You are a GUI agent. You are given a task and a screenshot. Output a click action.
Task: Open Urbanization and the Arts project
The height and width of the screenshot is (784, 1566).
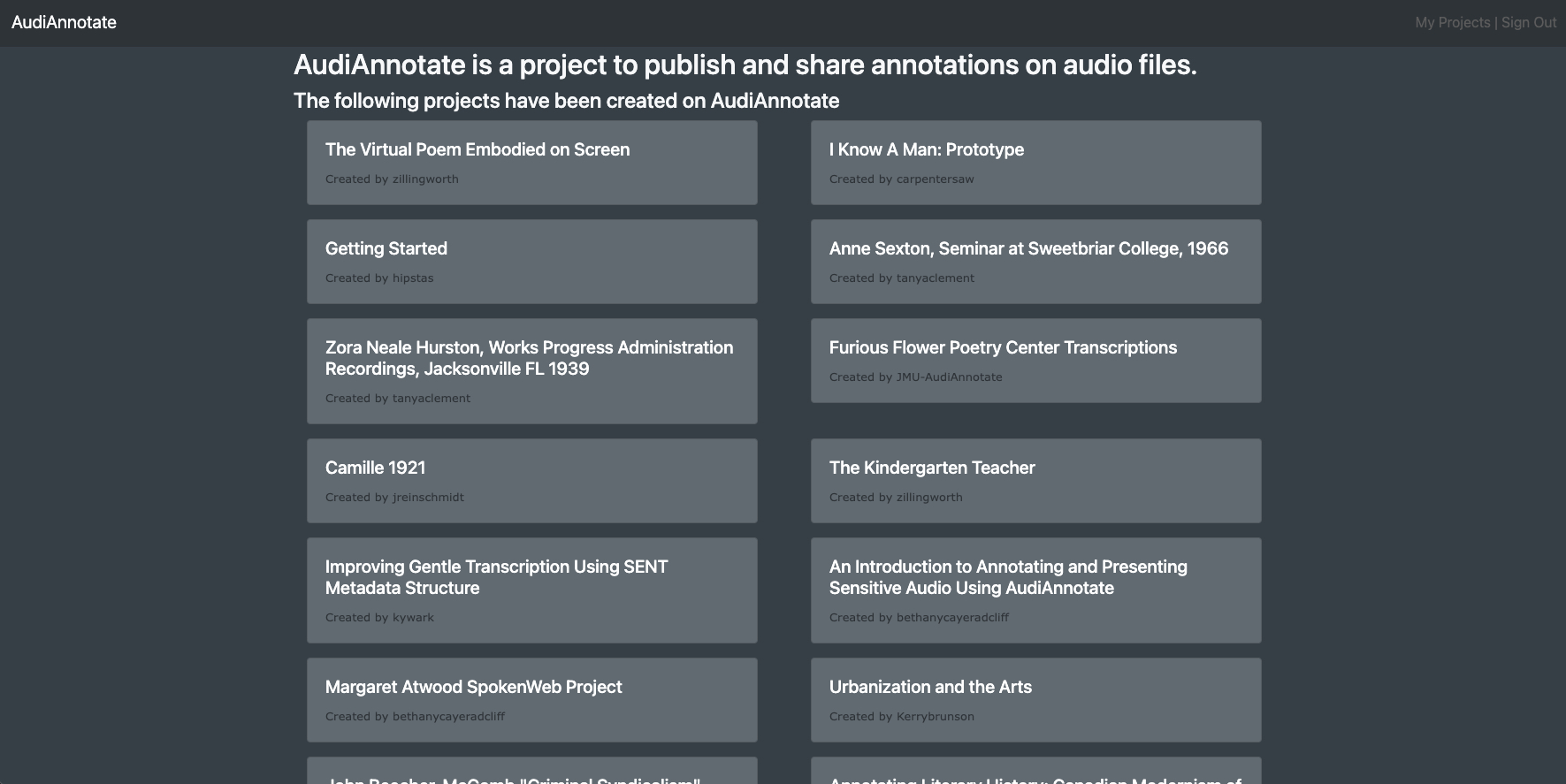pyautogui.click(x=930, y=687)
